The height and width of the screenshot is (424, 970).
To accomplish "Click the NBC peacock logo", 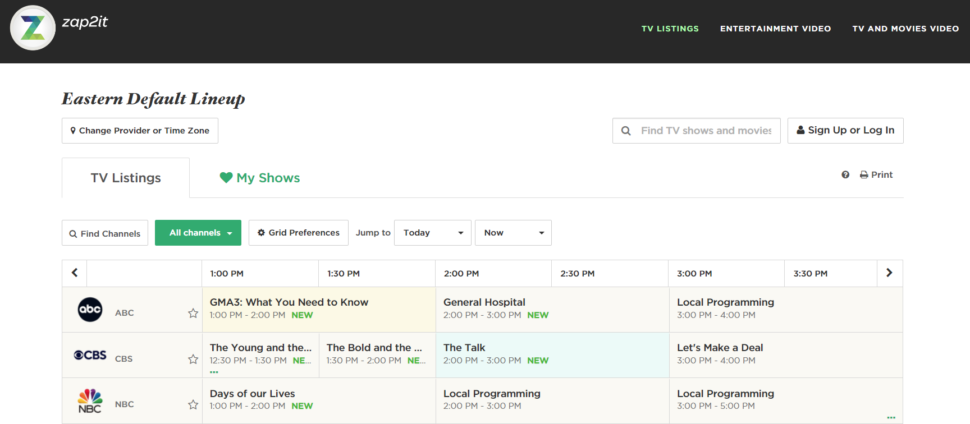I will [90, 402].
